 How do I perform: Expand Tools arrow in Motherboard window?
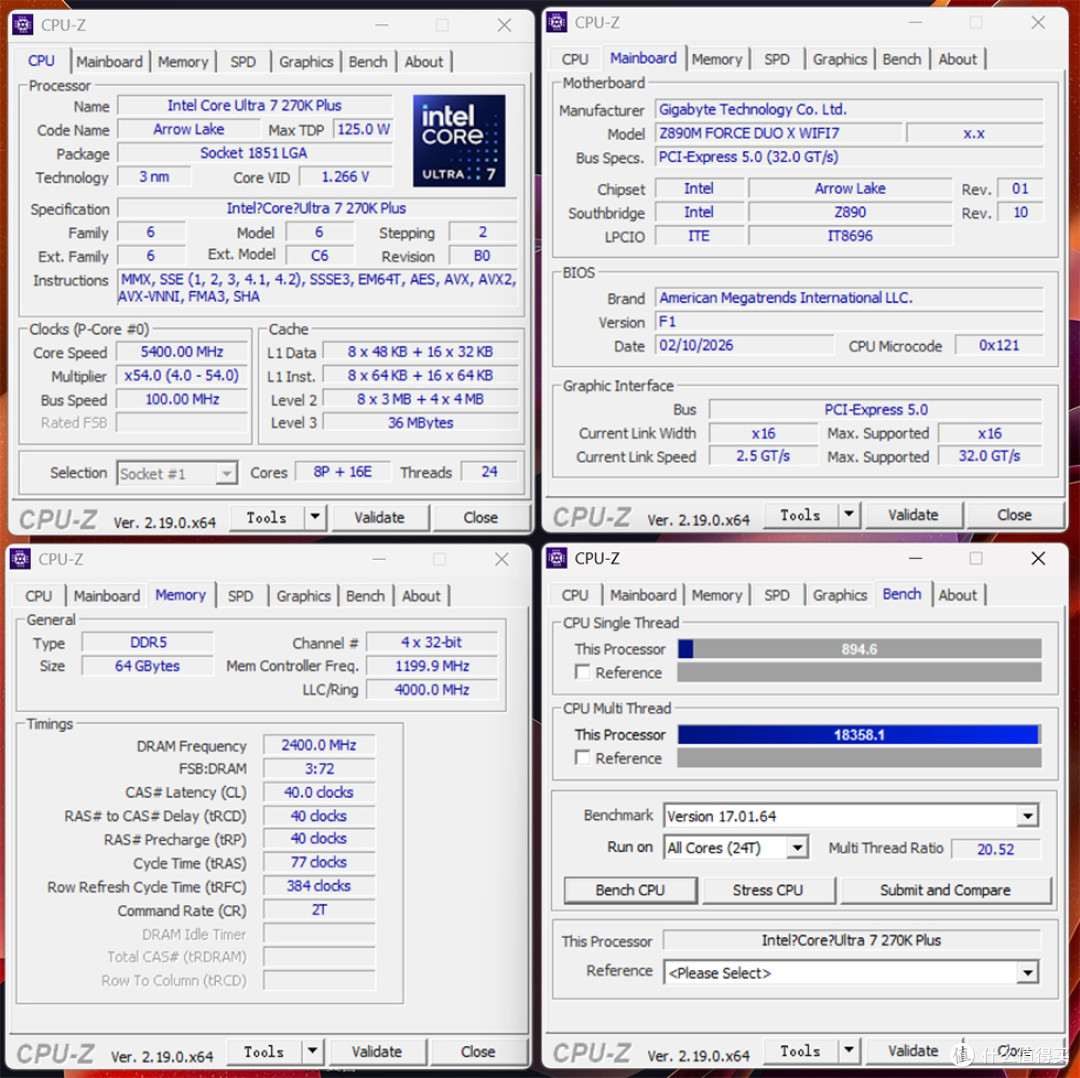[849, 514]
